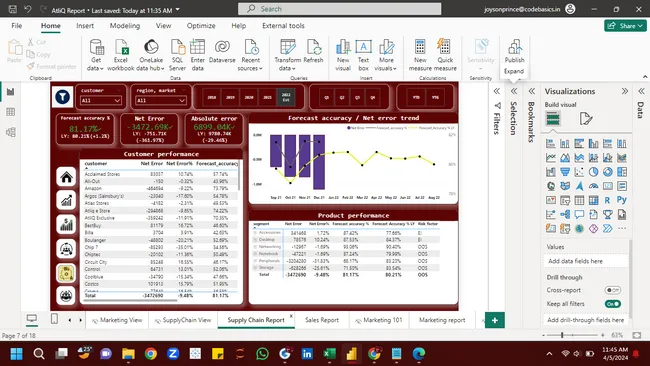Choose the format visual pane icon
This screenshot has width=650, height=366.
[x=585, y=119]
